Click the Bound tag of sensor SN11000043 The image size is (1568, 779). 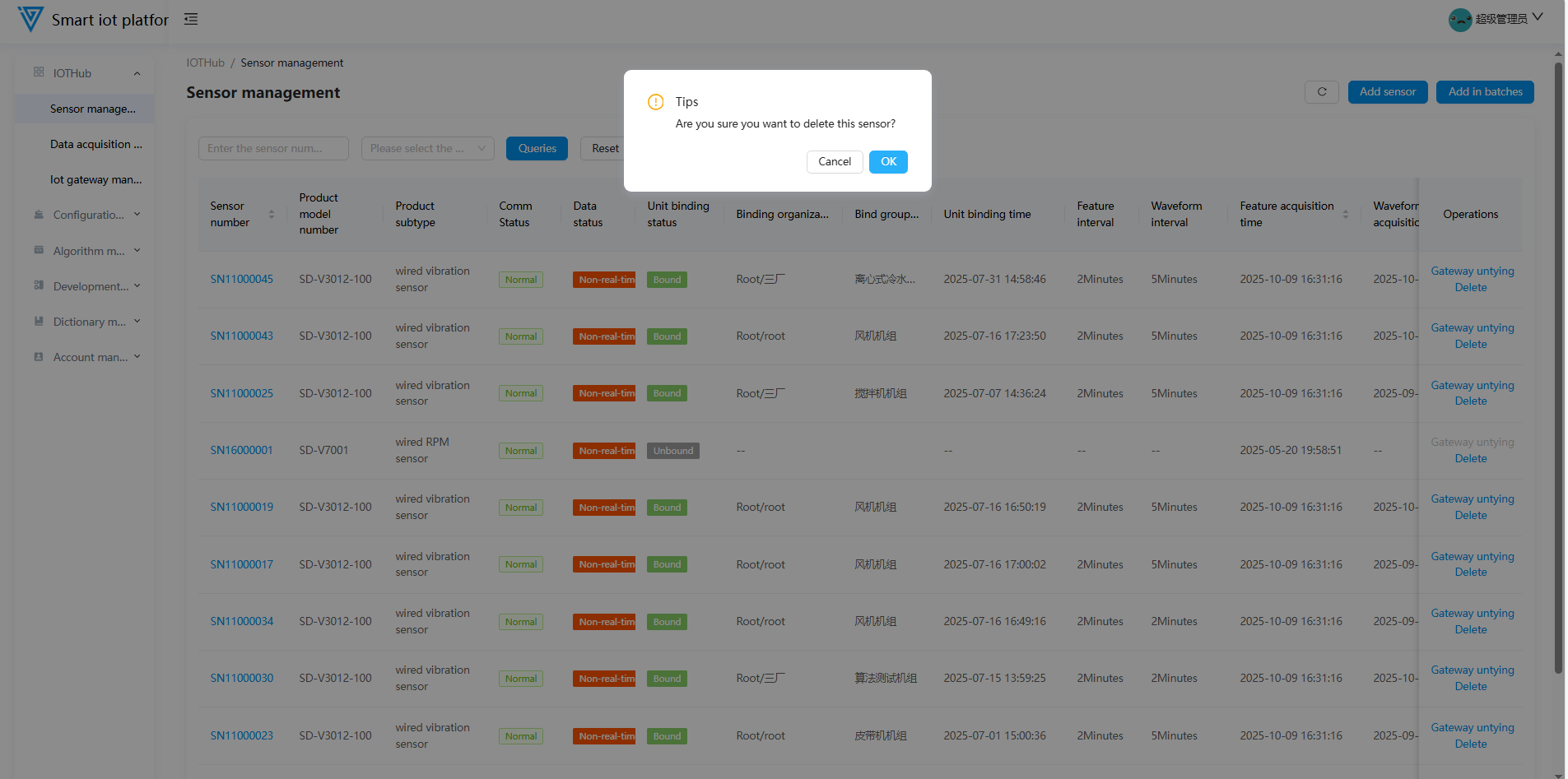(x=667, y=336)
